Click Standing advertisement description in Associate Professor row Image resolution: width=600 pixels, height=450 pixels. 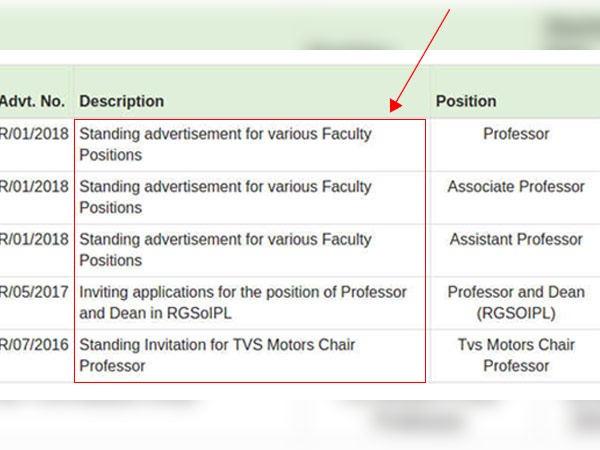point(225,198)
